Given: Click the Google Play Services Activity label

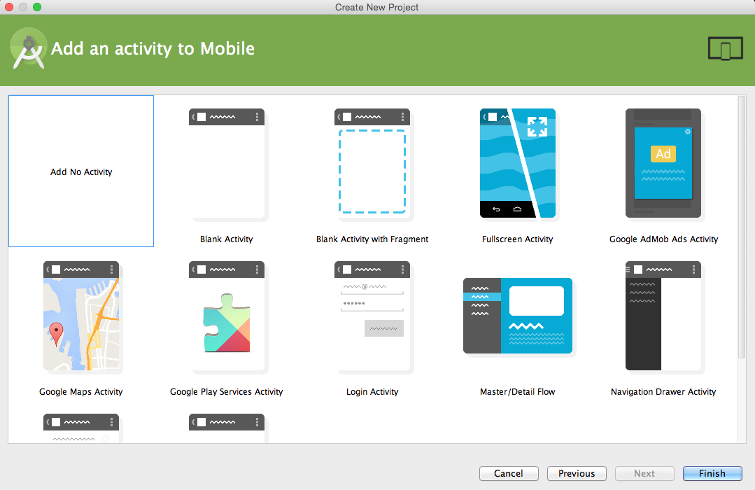Looking at the screenshot, I should [227, 392].
